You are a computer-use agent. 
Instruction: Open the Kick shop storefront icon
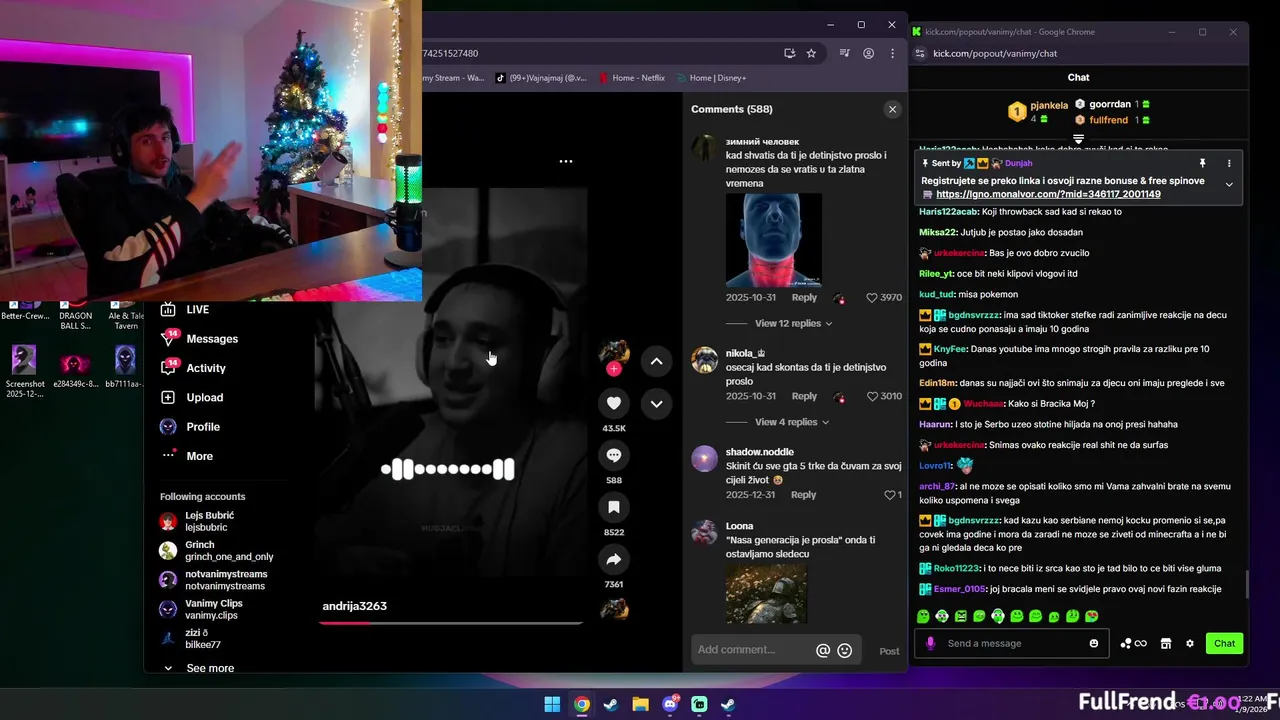coord(1166,643)
